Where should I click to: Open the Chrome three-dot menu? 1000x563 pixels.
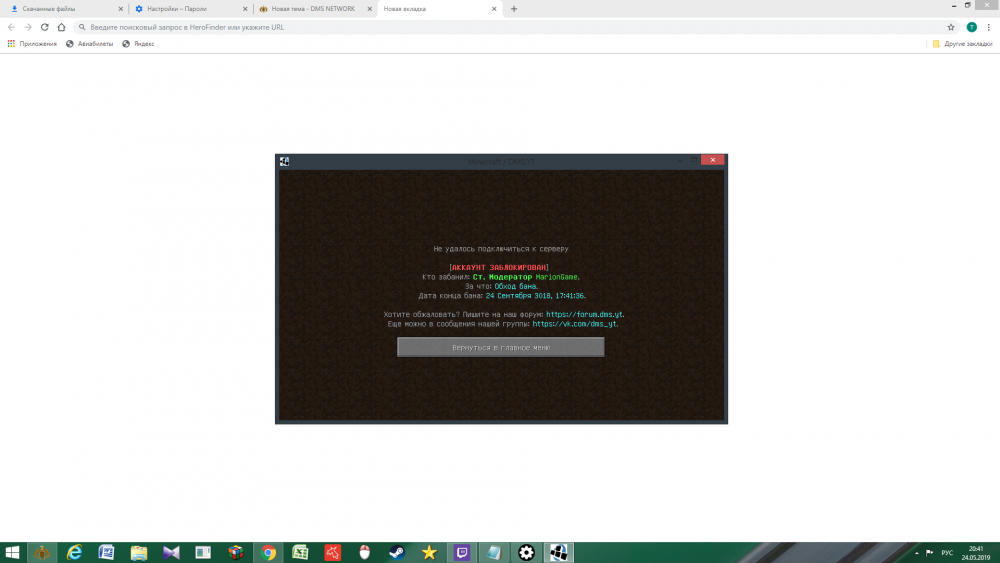coord(988,27)
